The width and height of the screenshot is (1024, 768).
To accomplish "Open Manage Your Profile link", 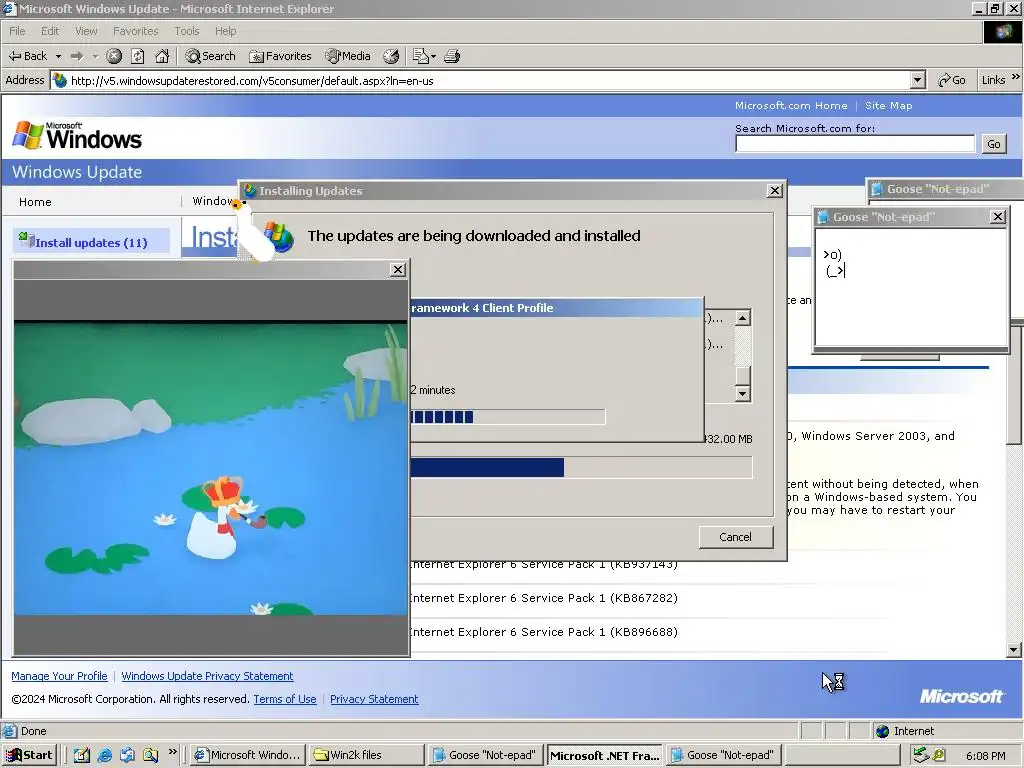I will (59, 676).
